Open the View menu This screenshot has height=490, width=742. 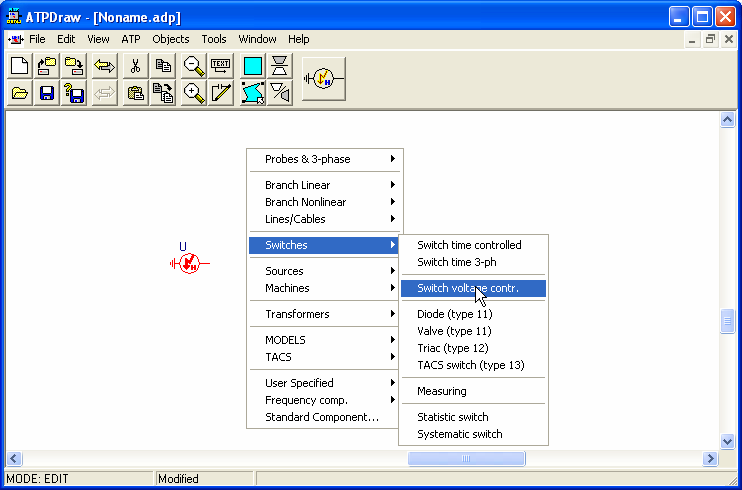tap(98, 39)
